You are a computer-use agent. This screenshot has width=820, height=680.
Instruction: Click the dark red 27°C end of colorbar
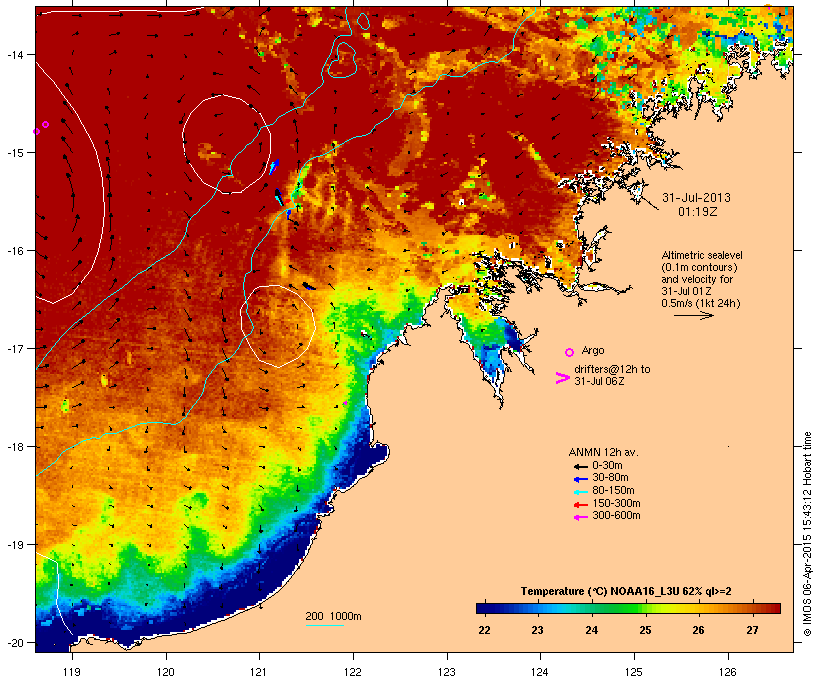(x=775, y=608)
